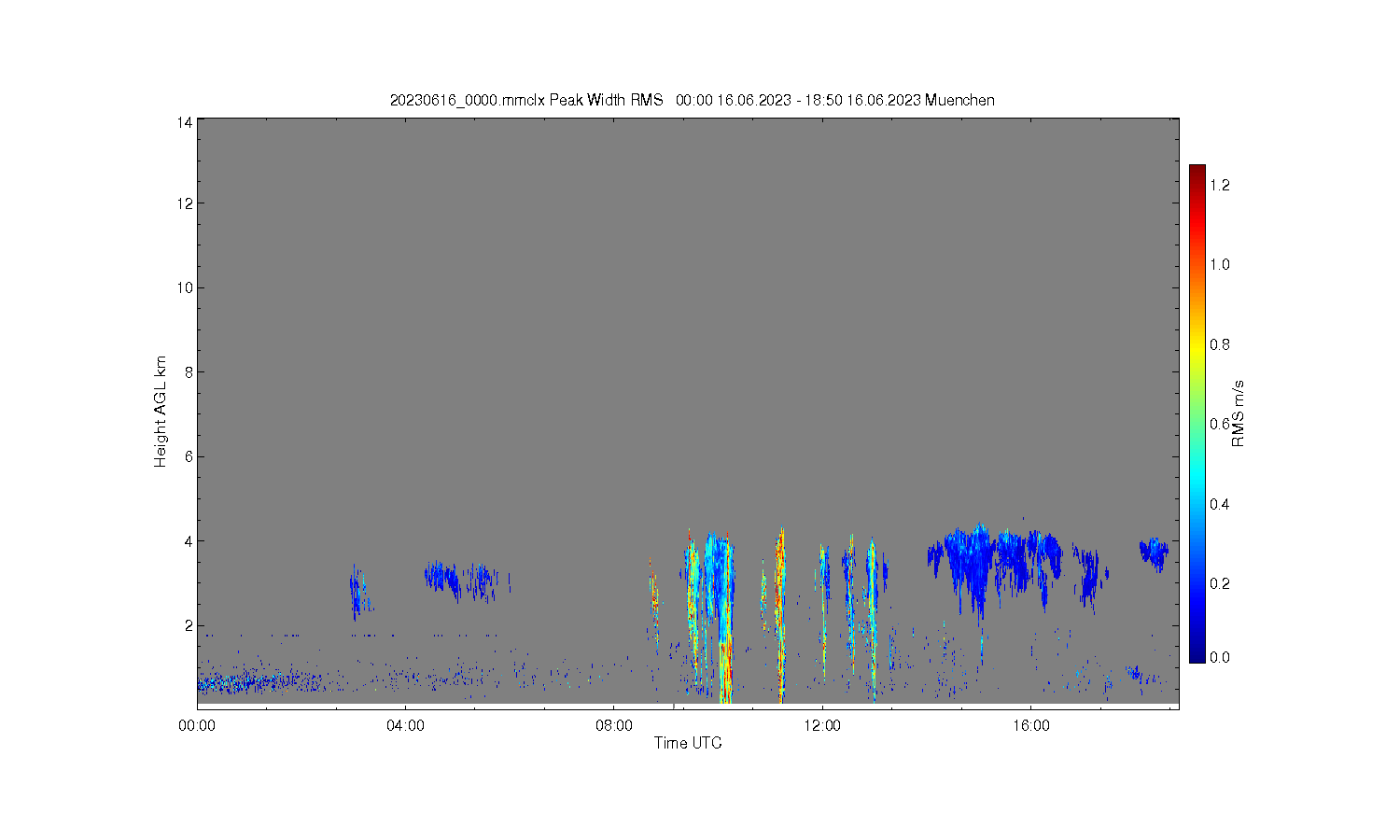The height and width of the screenshot is (840, 1400).
Task: Click the 'Time UTC' x-axis label
Action: pos(688,743)
